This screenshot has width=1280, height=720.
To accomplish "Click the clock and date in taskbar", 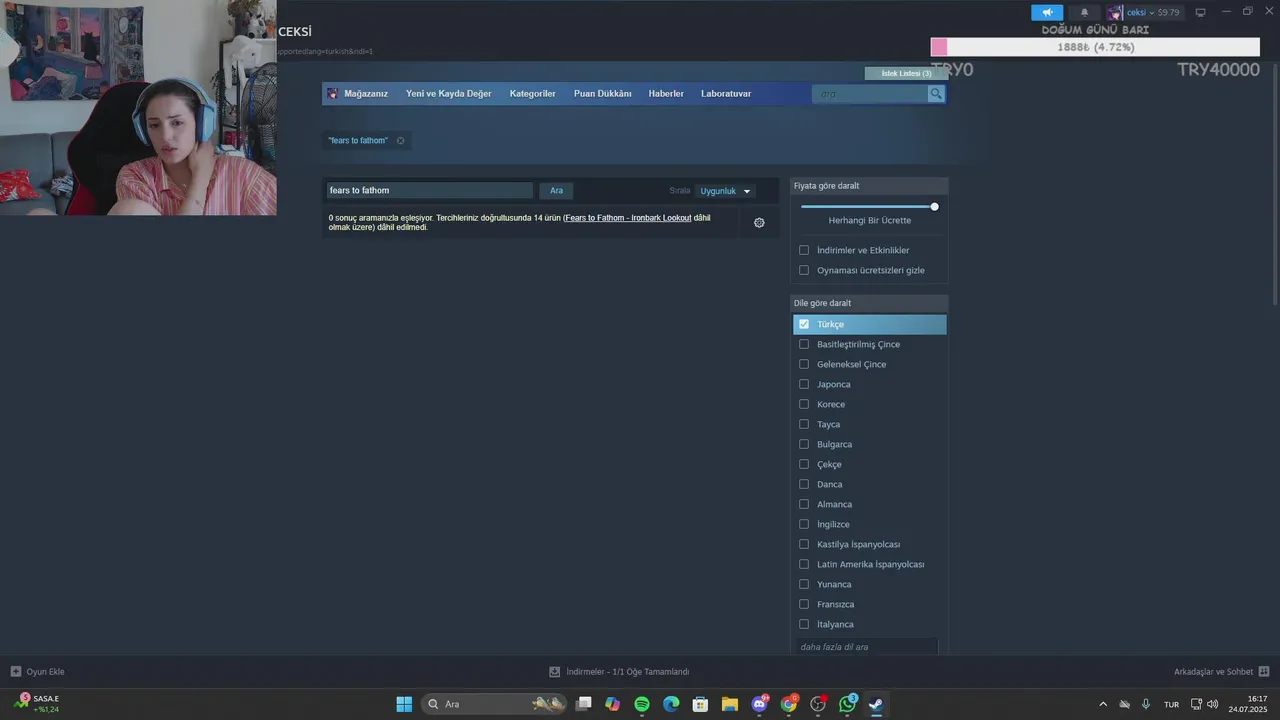I will point(1249,704).
